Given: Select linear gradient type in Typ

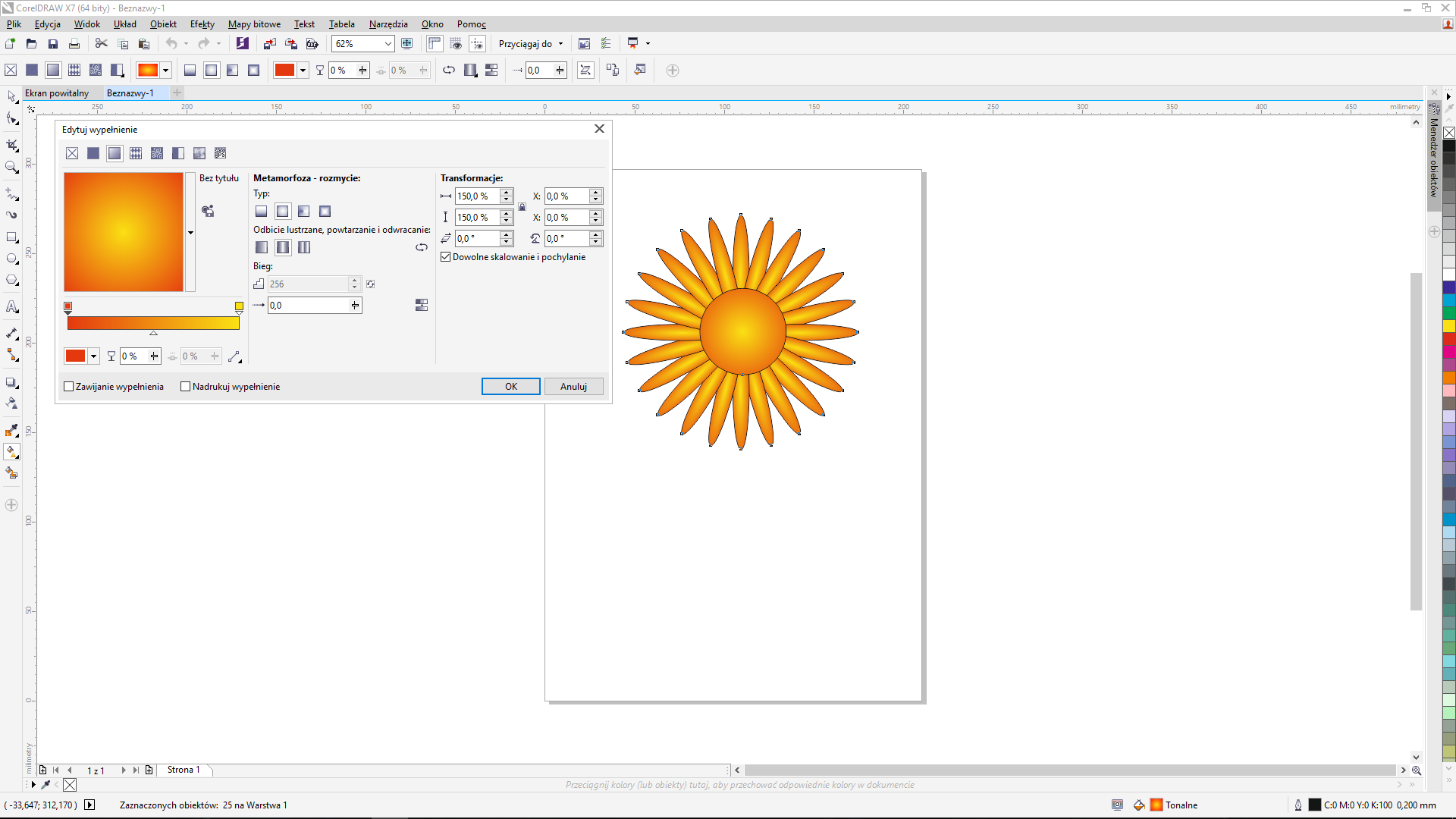Looking at the screenshot, I should [x=262, y=212].
